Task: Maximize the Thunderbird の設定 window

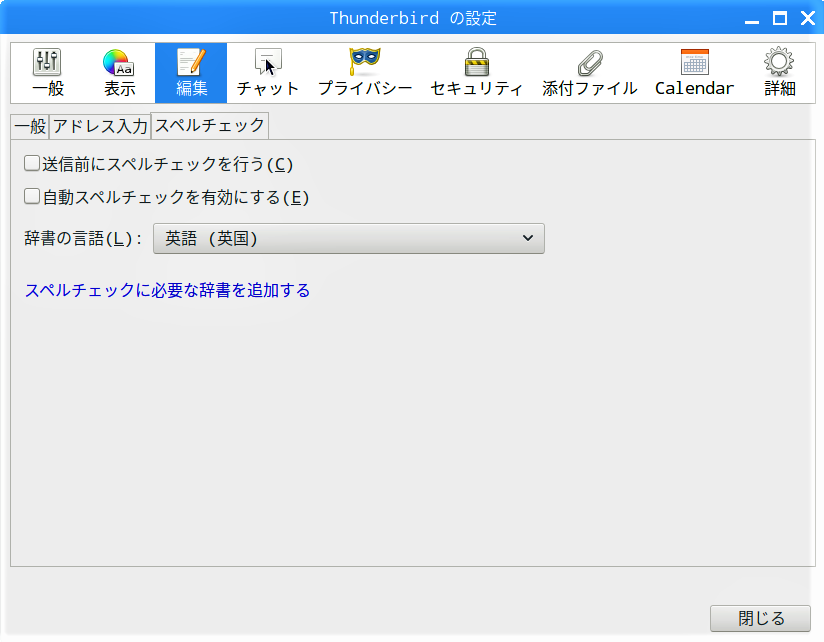Action: [x=780, y=18]
